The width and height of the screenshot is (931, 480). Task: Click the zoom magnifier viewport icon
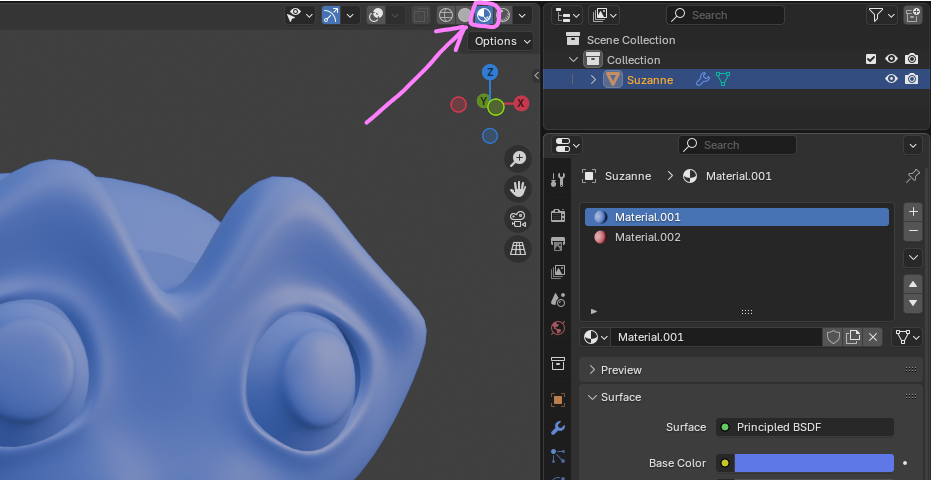tap(518, 158)
